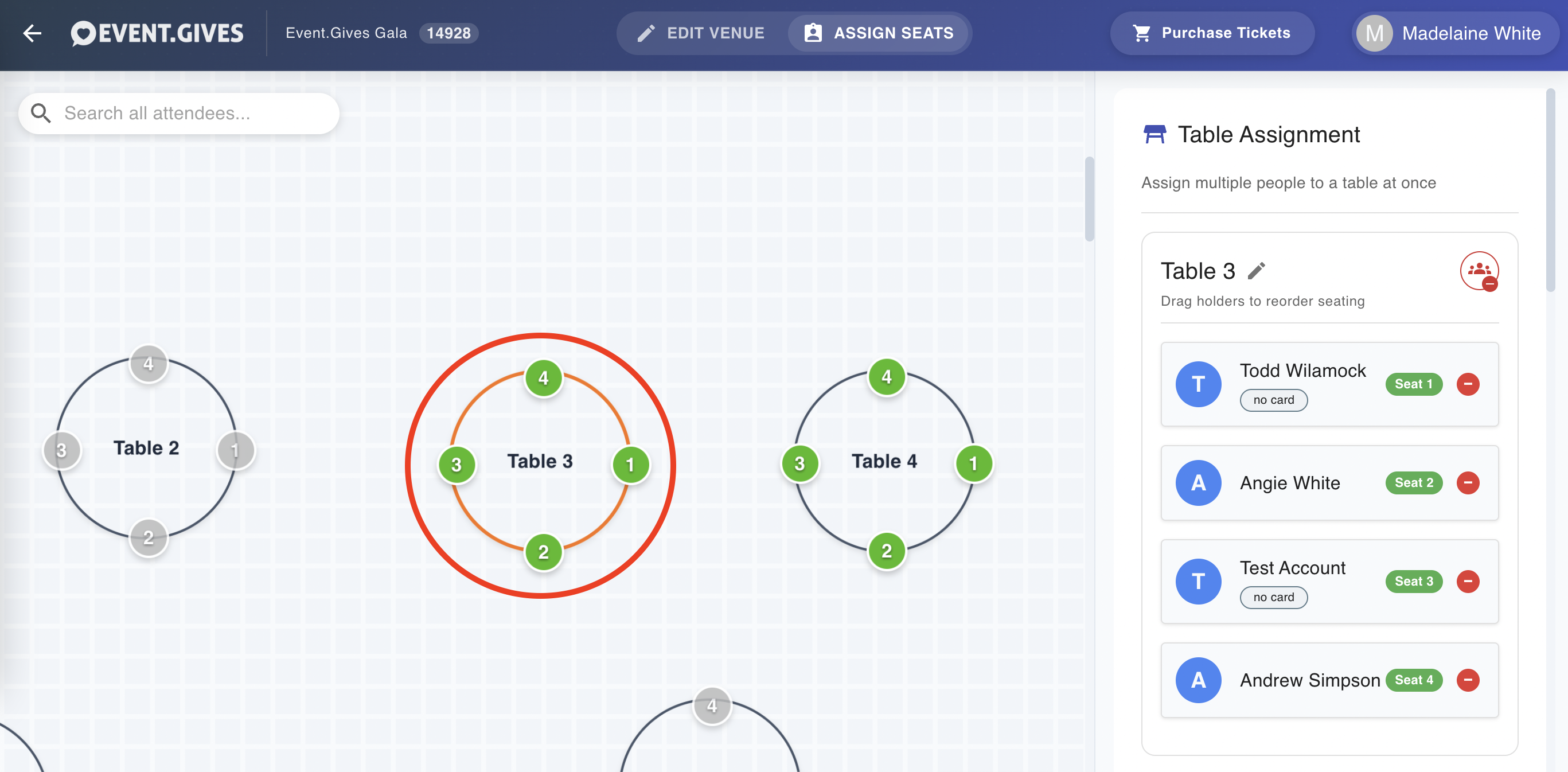Select seat 2 on Table 4
This screenshot has width=1568, height=772.
(x=886, y=551)
